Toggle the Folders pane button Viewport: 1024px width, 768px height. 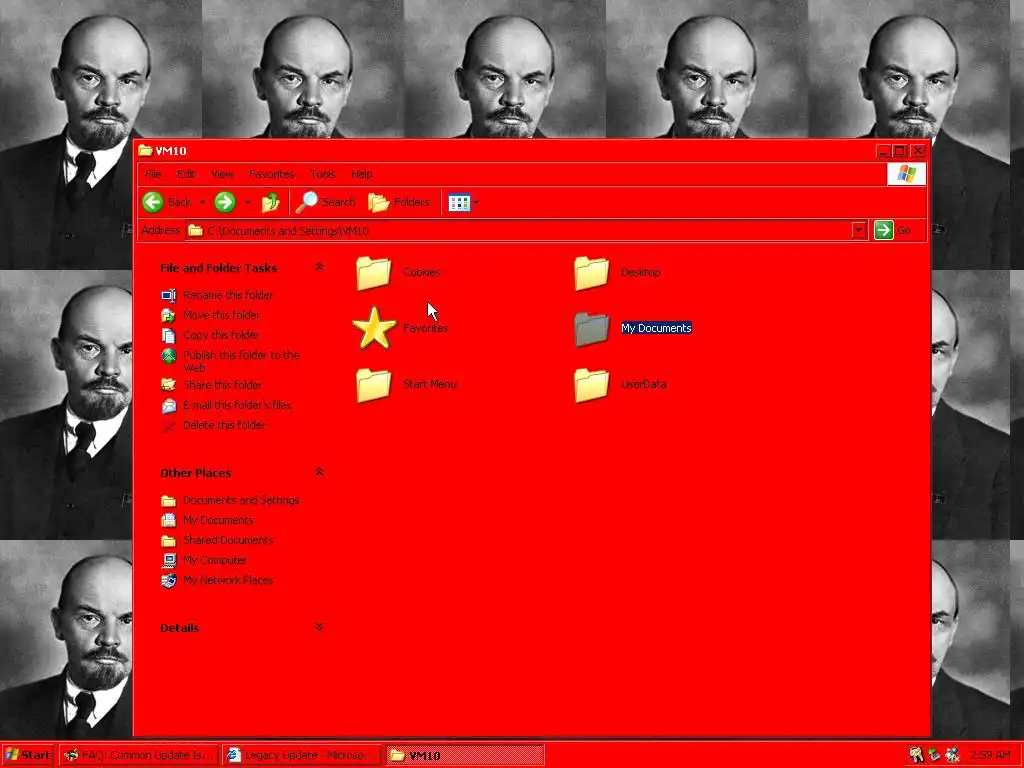(x=398, y=202)
